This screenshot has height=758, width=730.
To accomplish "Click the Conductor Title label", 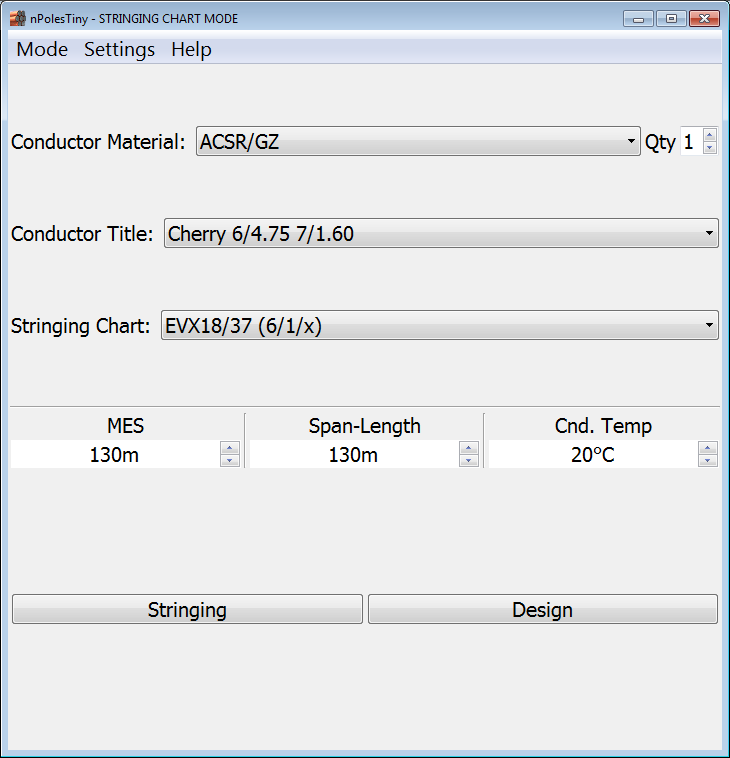I will (x=82, y=233).
